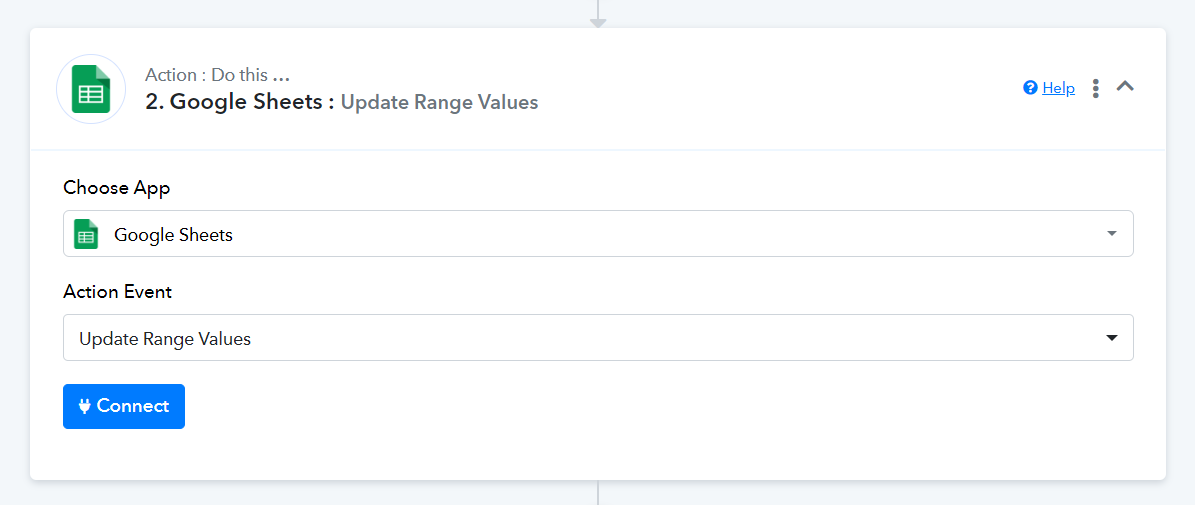
Task: Open the three-dot step options menu
Action: click(1096, 88)
